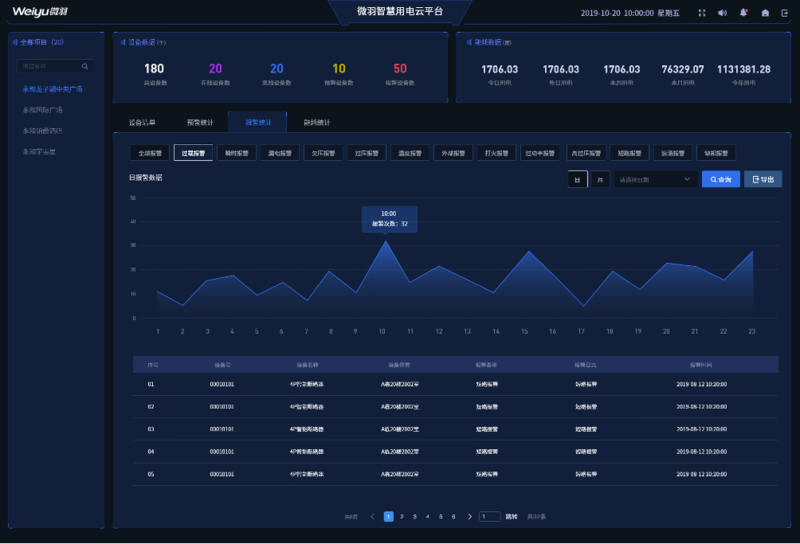Filter by 过压报警
This screenshot has height=544, width=800.
click(367, 153)
